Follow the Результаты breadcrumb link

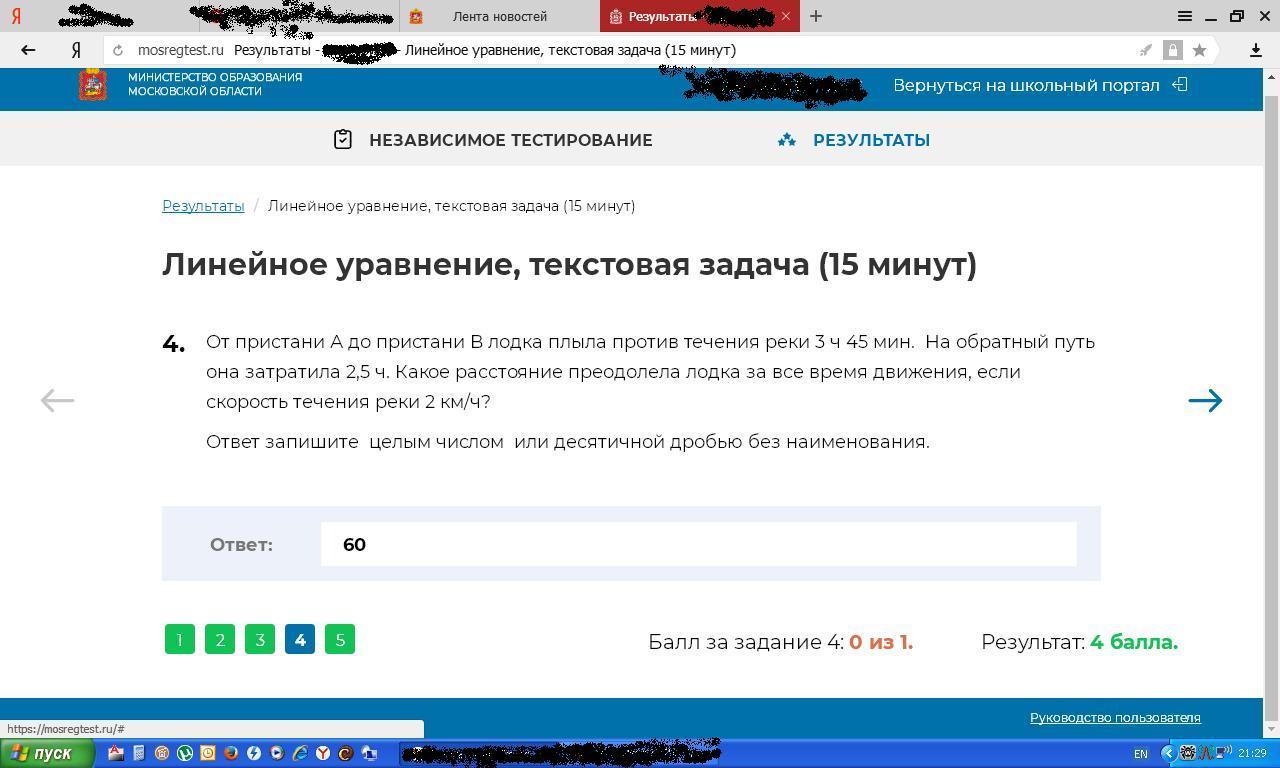click(203, 206)
